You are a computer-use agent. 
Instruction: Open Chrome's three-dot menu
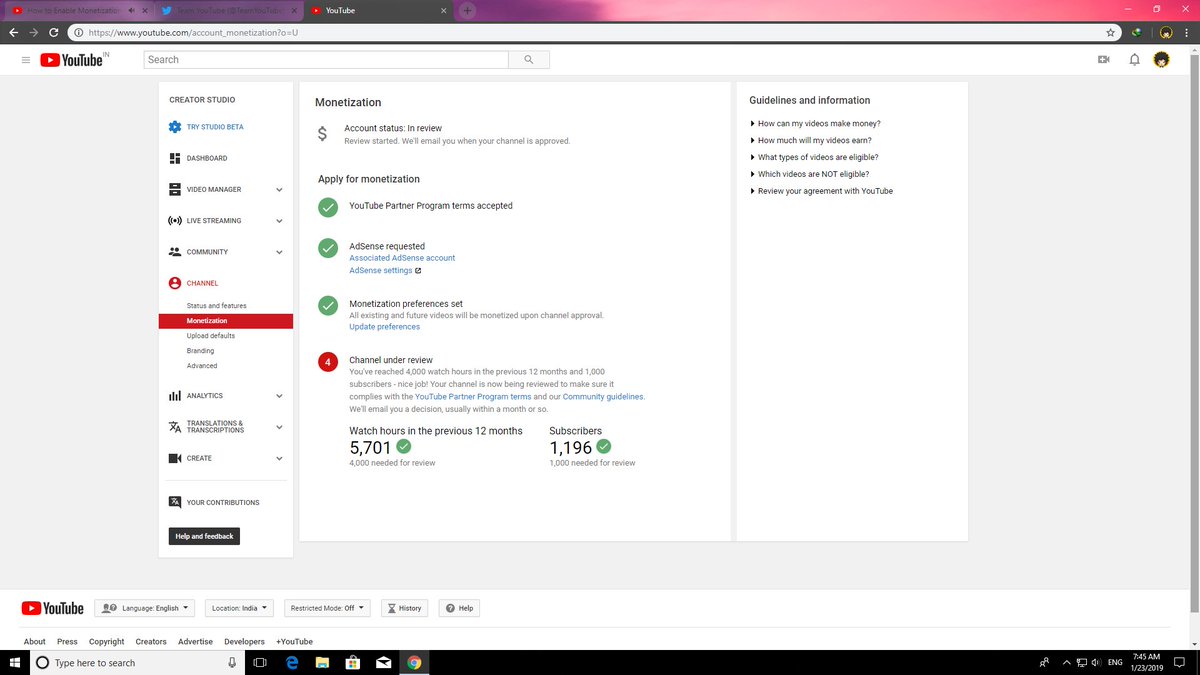[1188, 32]
